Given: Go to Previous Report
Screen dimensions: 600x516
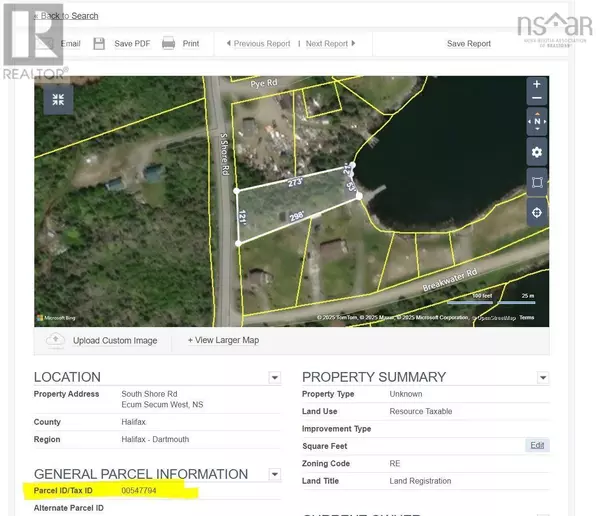Looking at the screenshot, I should pos(258,44).
